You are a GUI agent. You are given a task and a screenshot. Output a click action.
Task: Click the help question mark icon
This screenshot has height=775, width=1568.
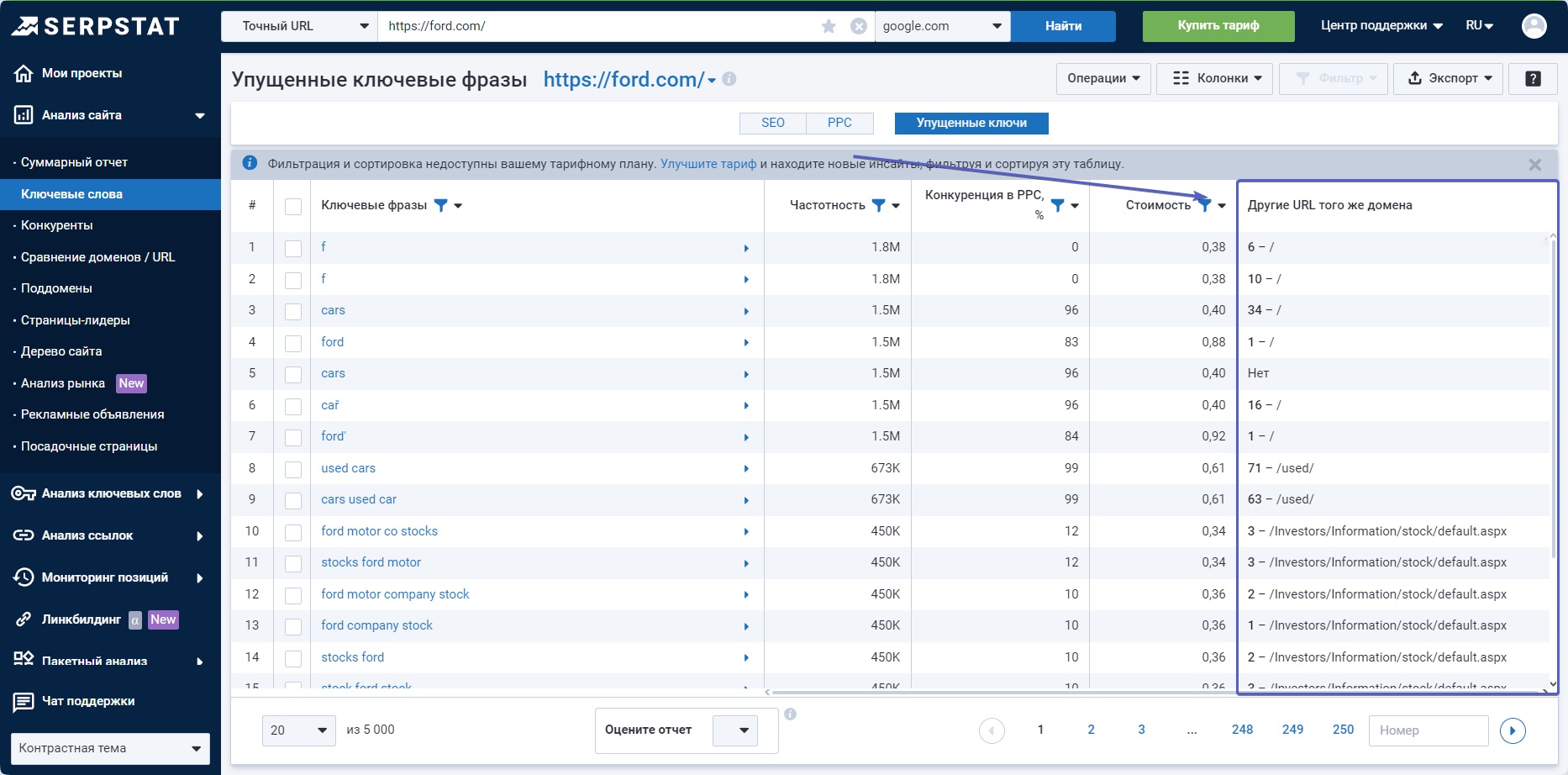point(1533,78)
